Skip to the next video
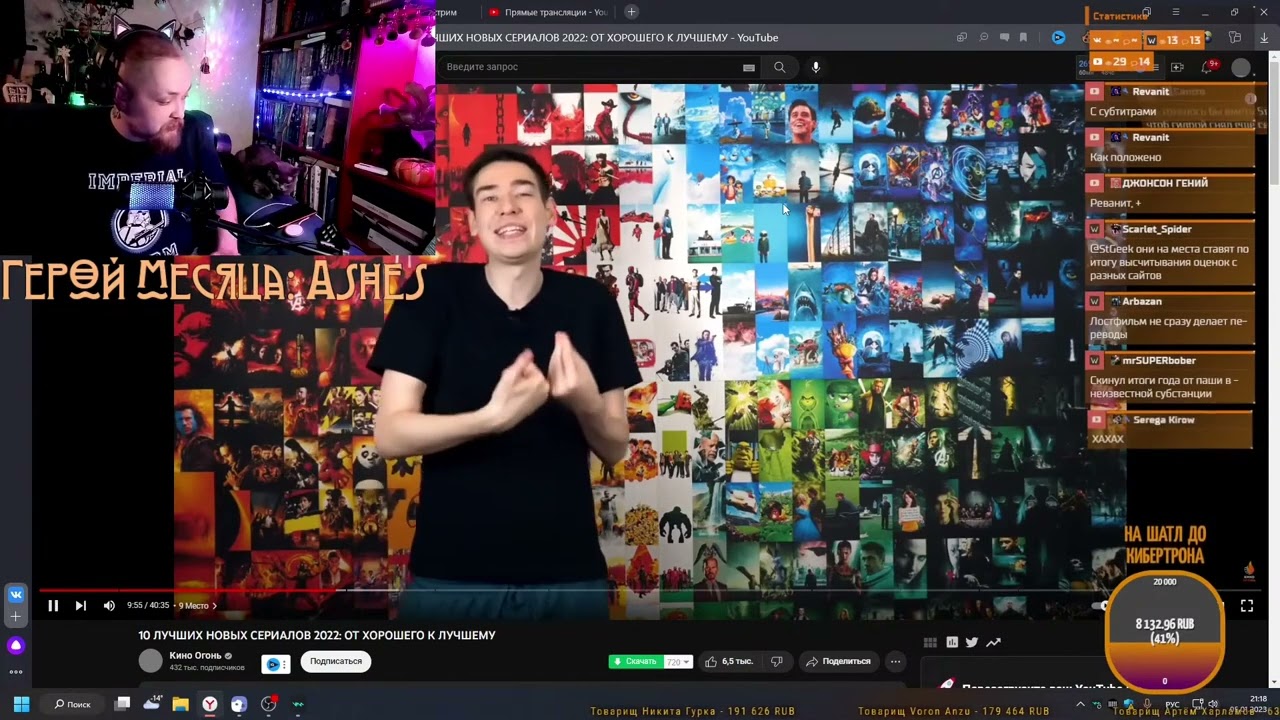Image resolution: width=1280 pixels, height=720 pixels. (81, 605)
